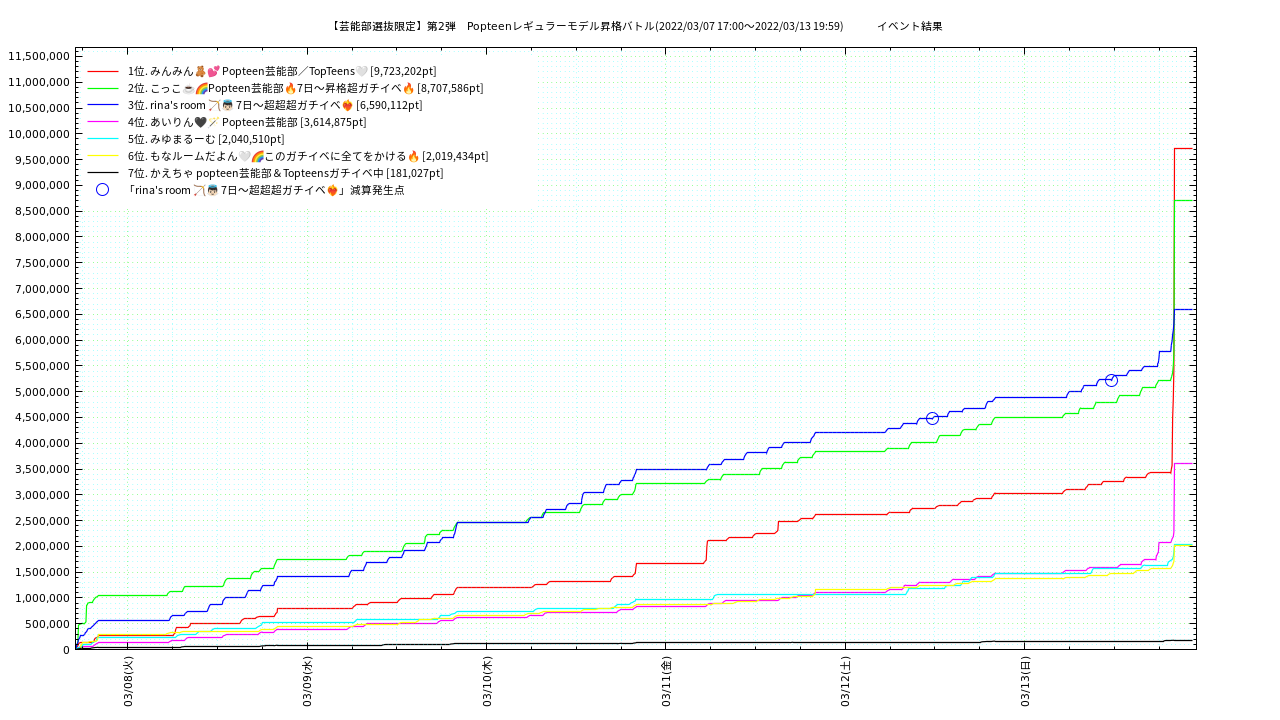1280x720 pixels.
Task: Click the 03/08(火) date axis label
Action: [x=129, y=682]
